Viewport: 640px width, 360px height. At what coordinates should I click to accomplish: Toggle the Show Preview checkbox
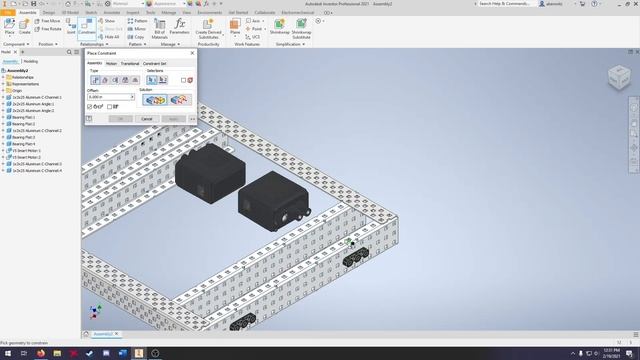click(x=89, y=107)
